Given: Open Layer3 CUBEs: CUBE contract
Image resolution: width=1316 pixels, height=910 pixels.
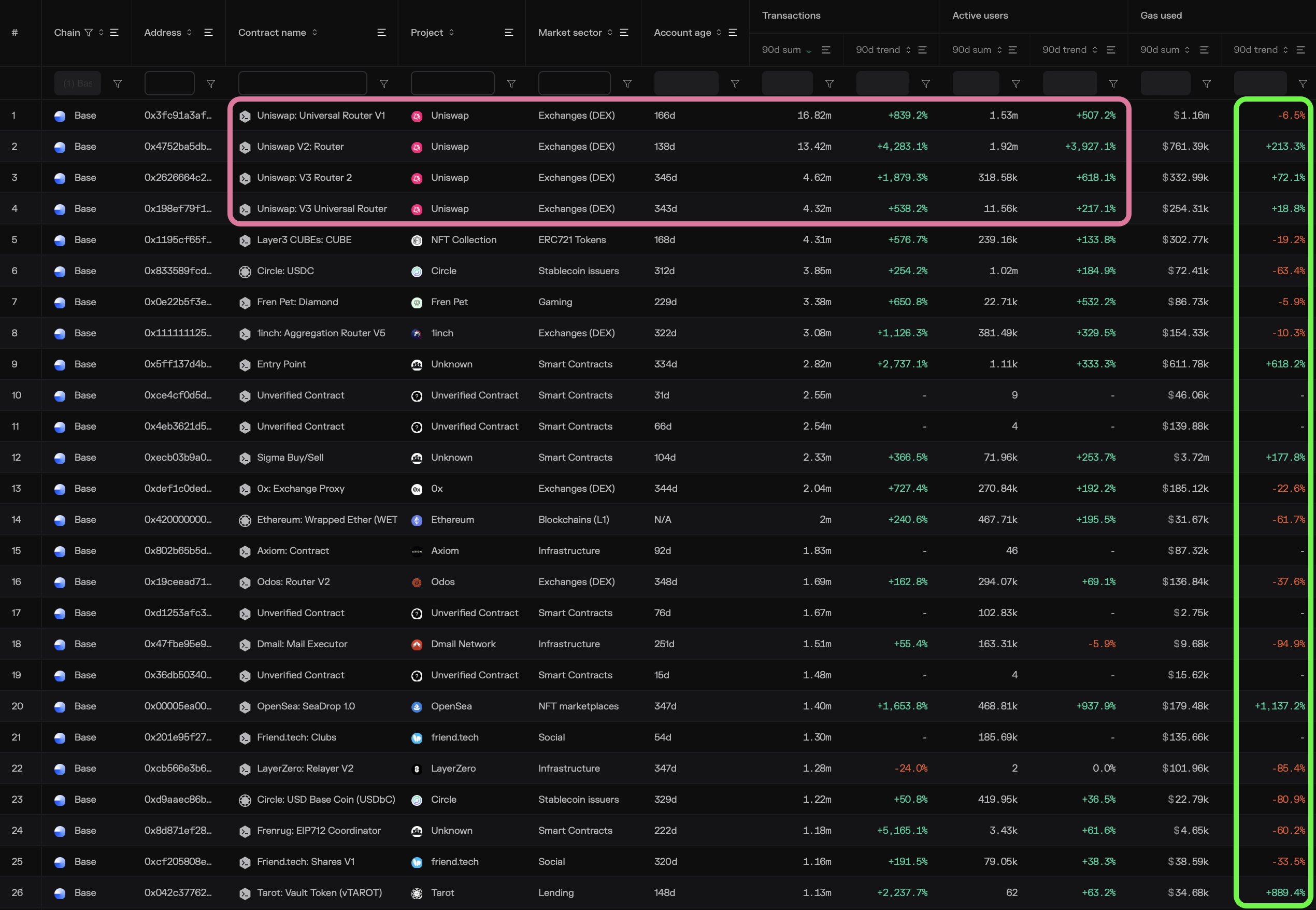Looking at the screenshot, I should click(304, 240).
